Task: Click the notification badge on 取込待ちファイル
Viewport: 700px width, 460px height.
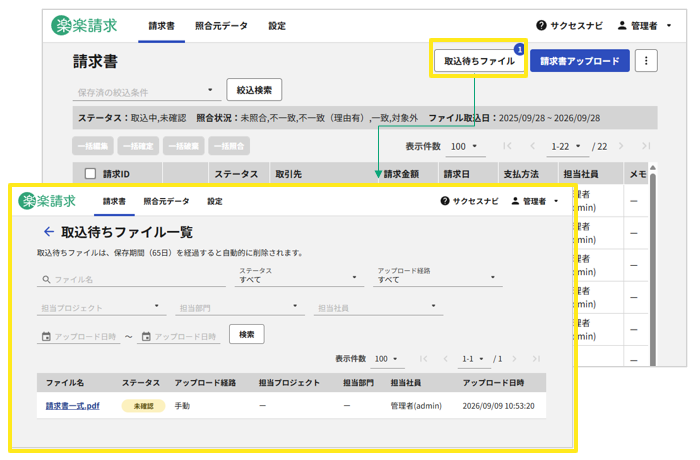Action: pyautogui.click(x=519, y=49)
